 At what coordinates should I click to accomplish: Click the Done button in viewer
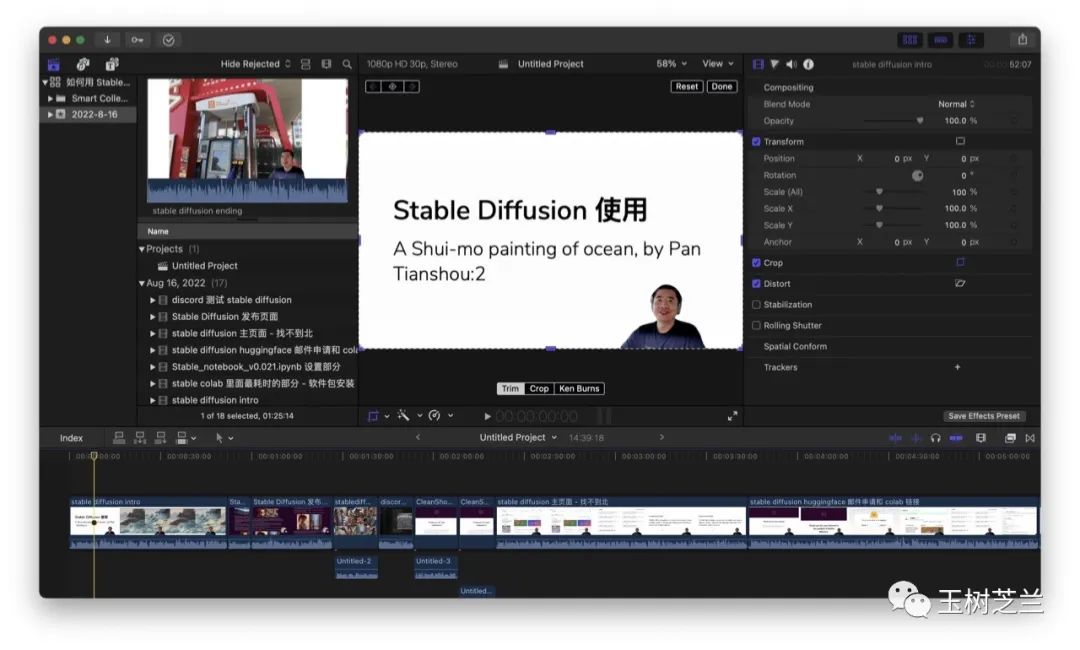tap(722, 87)
